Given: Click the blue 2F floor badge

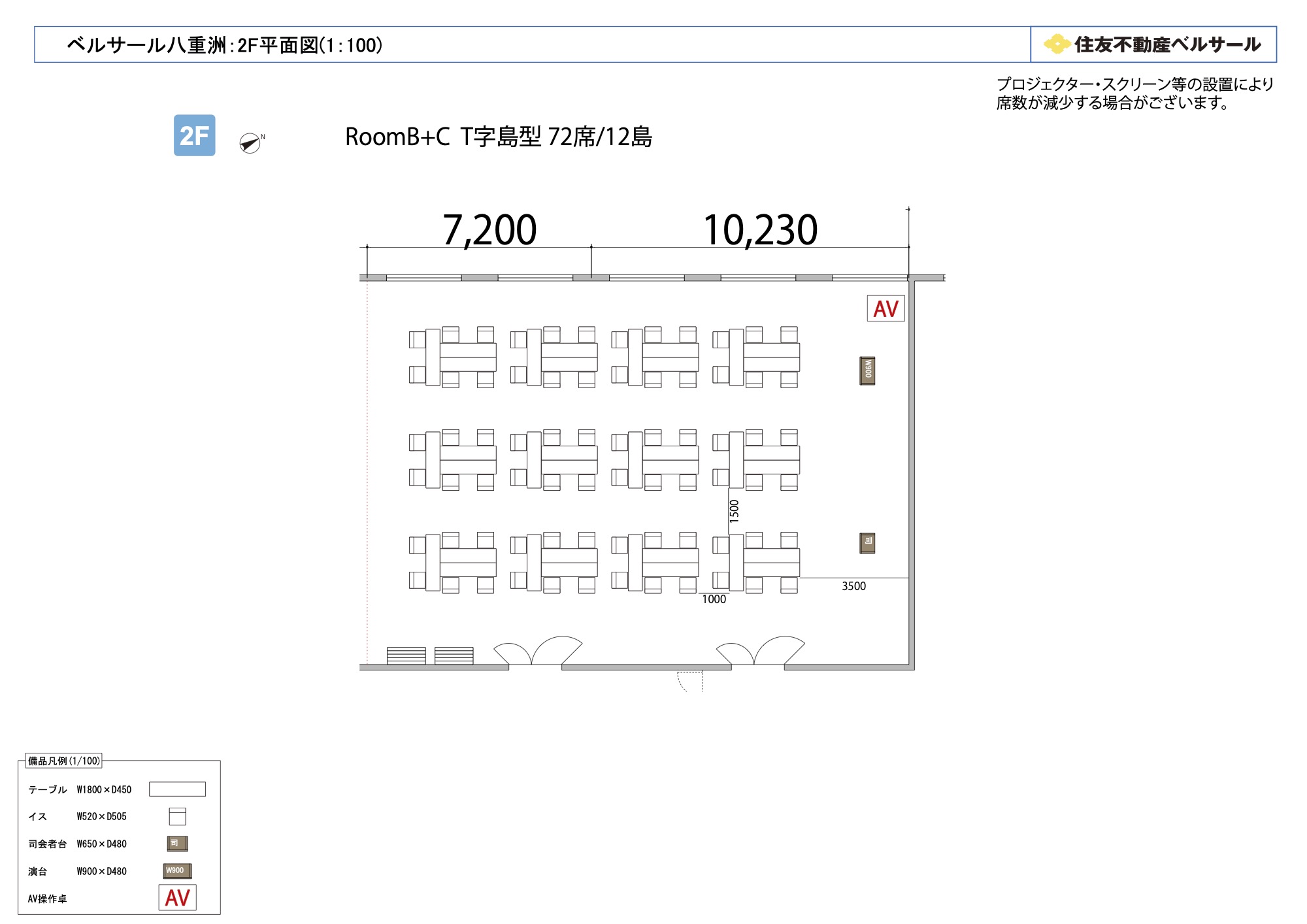Looking at the screenshot, I should click(x=194, y=135).
